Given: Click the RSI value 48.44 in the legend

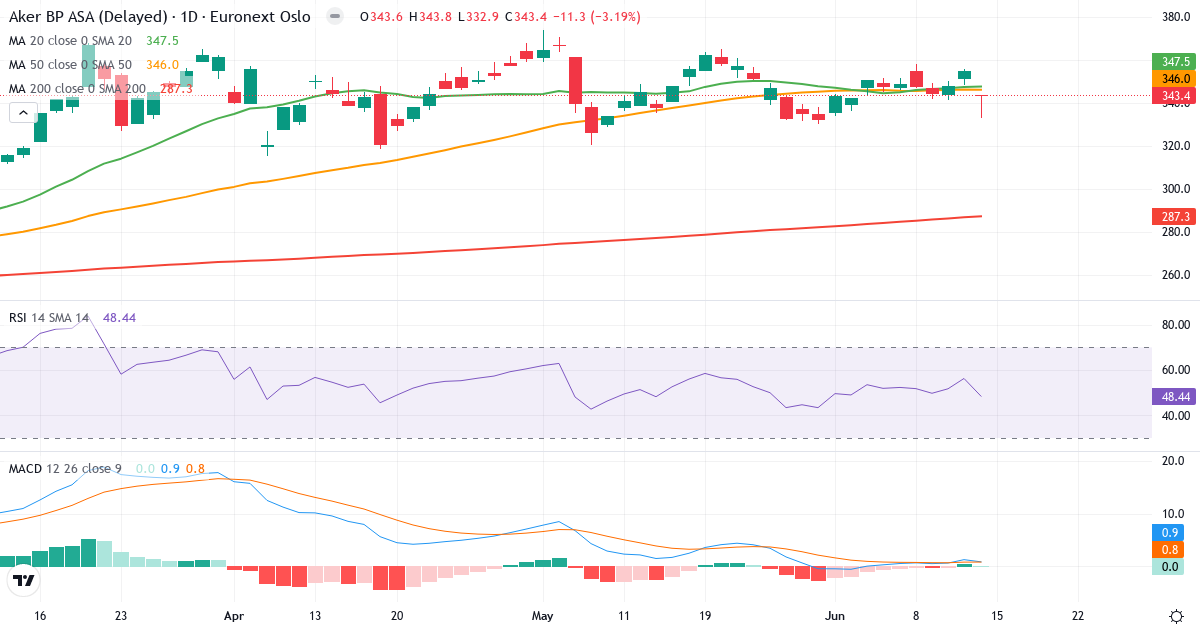Looking at the screenshot, I should [x=119, y=317].
